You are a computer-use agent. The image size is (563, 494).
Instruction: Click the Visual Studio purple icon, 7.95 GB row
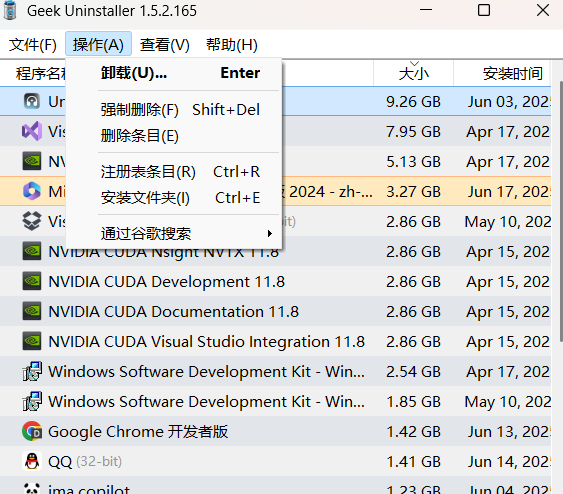32,131
